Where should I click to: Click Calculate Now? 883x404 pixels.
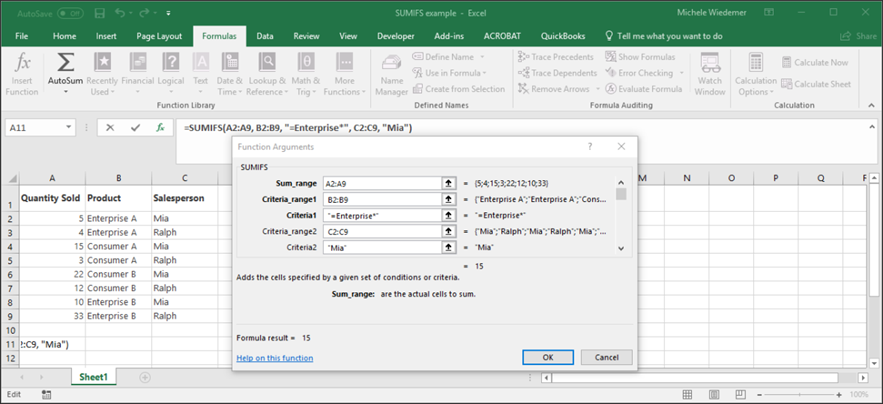(x=815, y=63)
